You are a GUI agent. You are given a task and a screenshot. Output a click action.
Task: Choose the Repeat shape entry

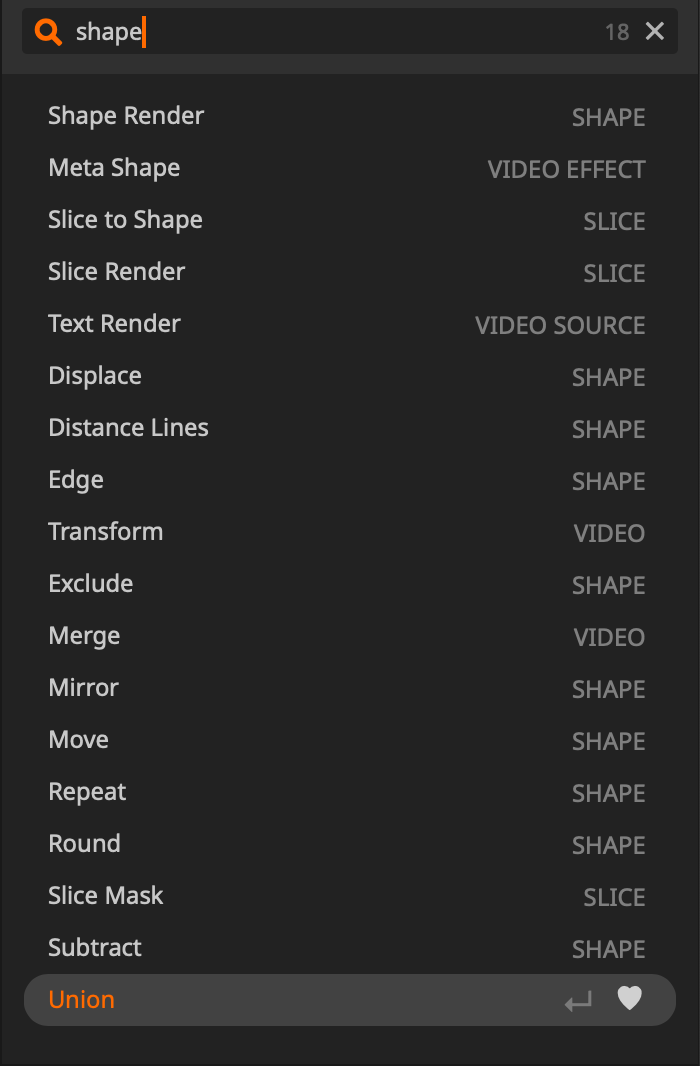coord(87,792)
